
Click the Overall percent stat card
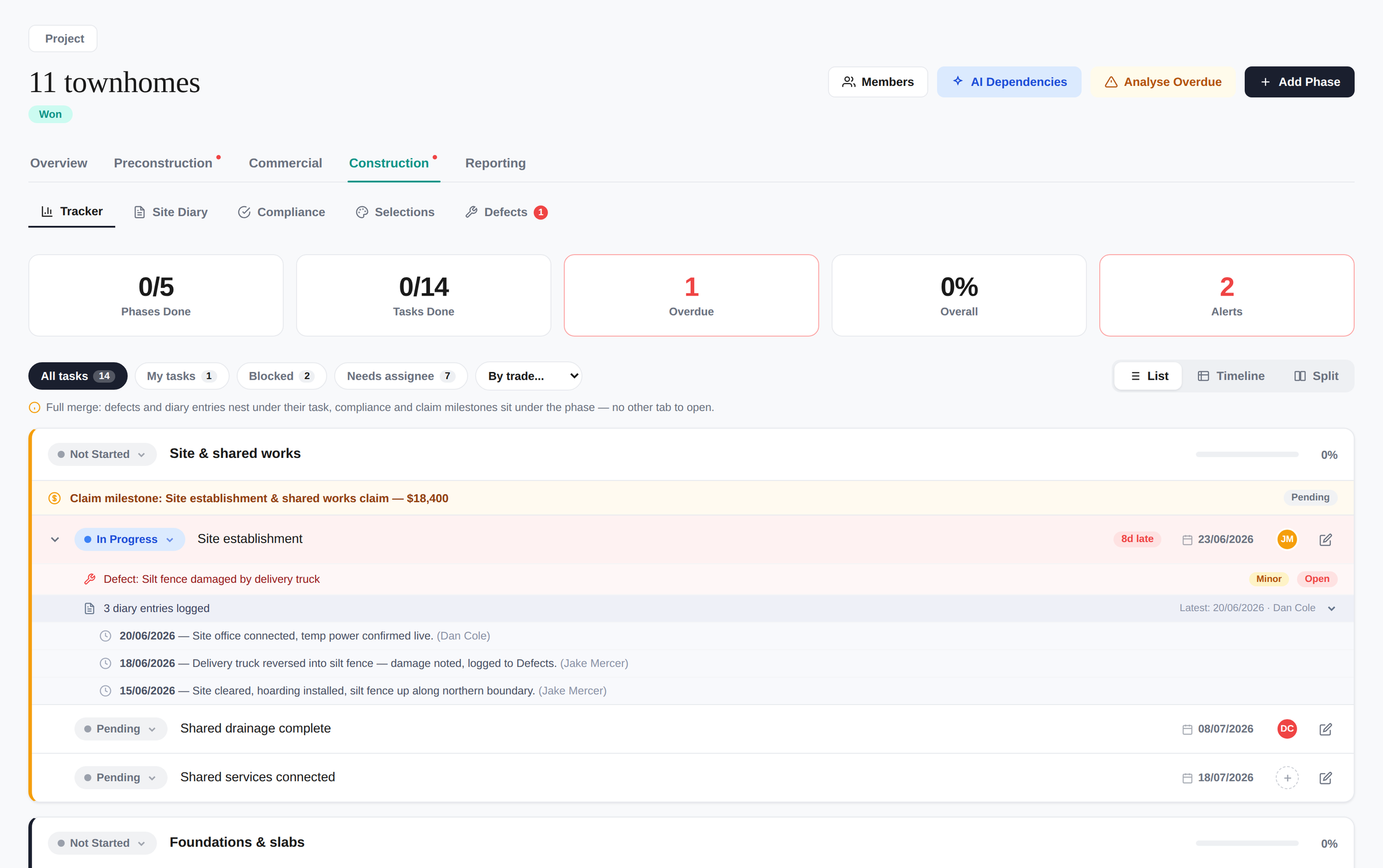point(959,295)
